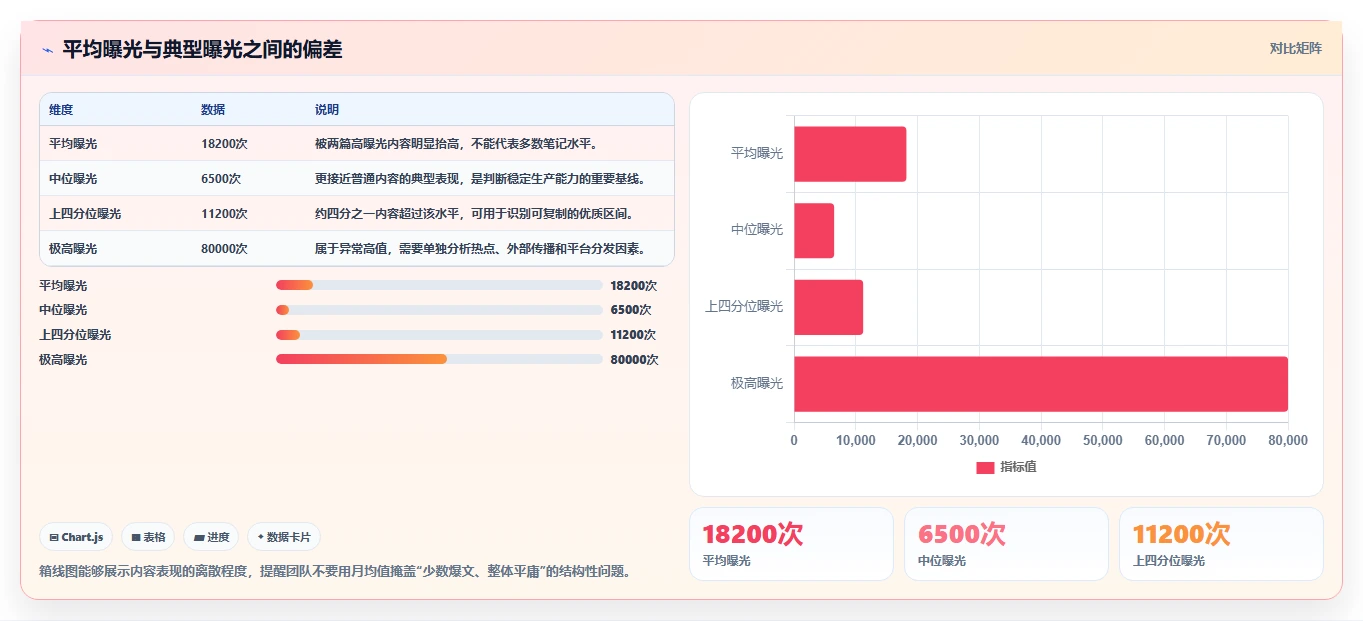Click the page title 平均曝光与典型曝光之间的偏差
Viewport: 1363px width, 621px height.
[202, 49]
